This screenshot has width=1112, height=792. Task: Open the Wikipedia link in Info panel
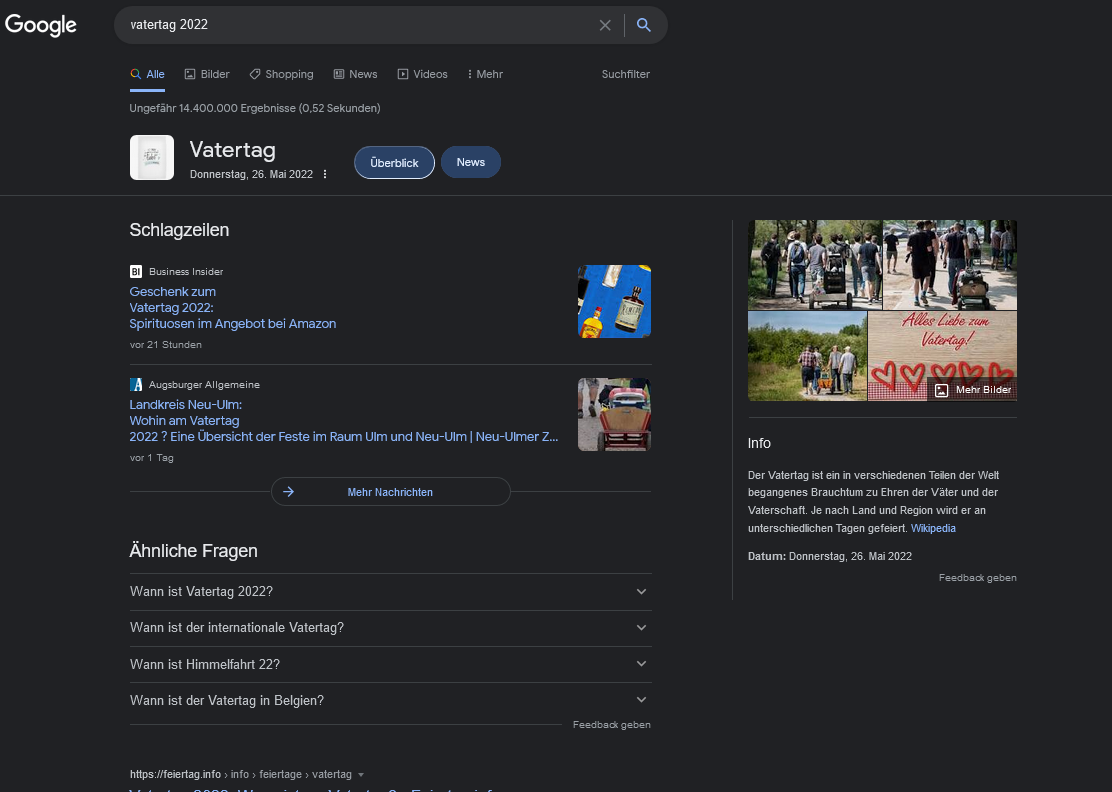tap(933, 528)
